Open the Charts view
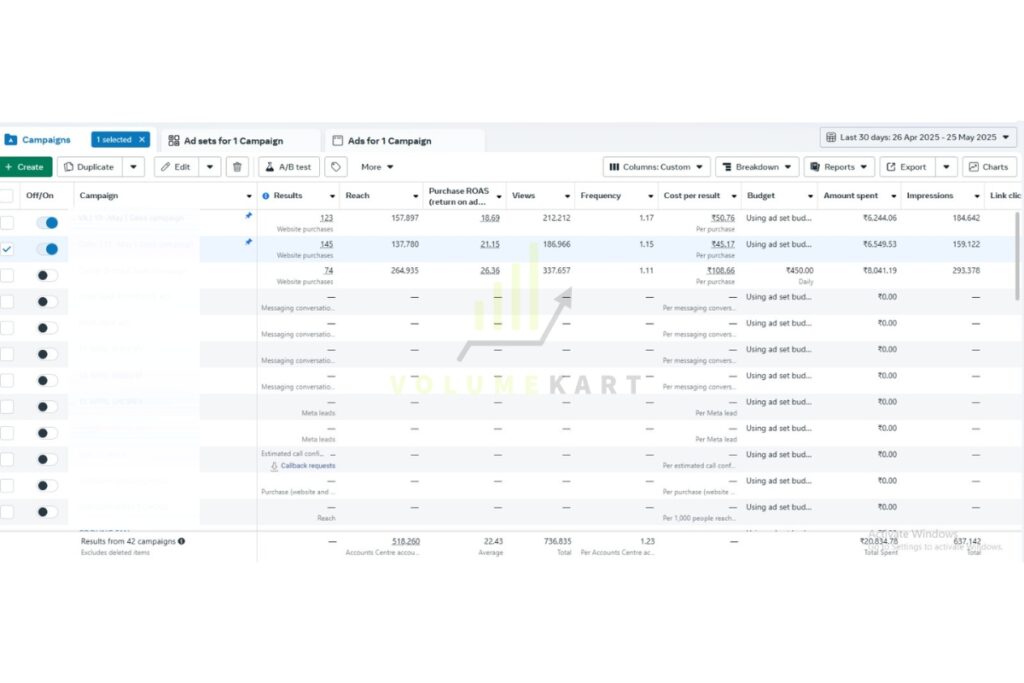The height and width of the screenshot is (683, 1024). (989, 167)
